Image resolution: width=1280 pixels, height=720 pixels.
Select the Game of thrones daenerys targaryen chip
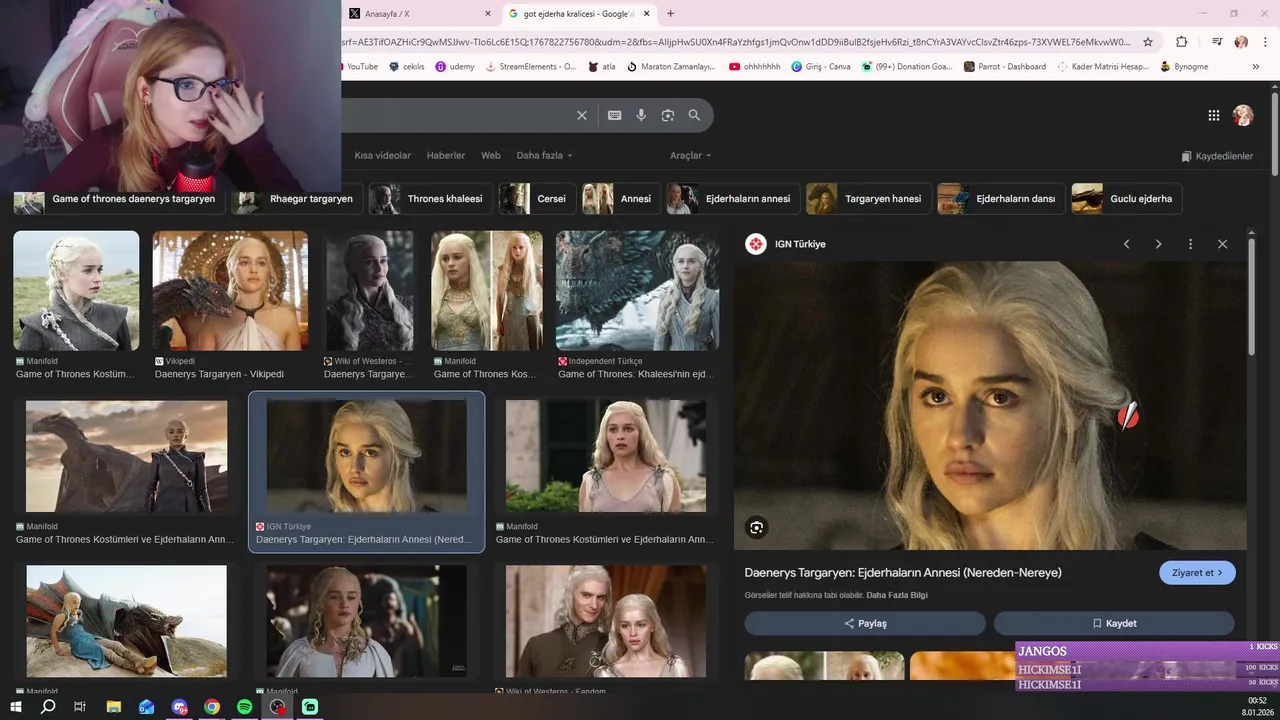coord(119,199)
